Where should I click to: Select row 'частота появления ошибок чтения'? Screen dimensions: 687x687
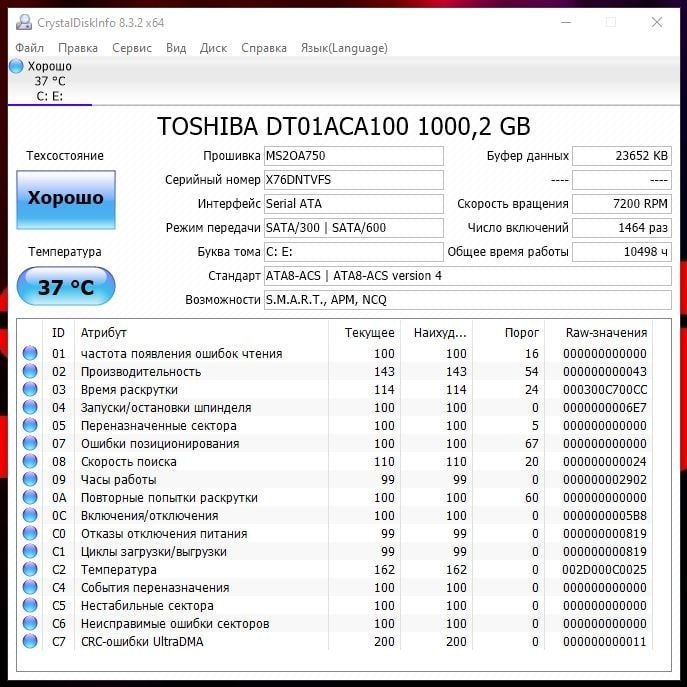coord(336,353)
